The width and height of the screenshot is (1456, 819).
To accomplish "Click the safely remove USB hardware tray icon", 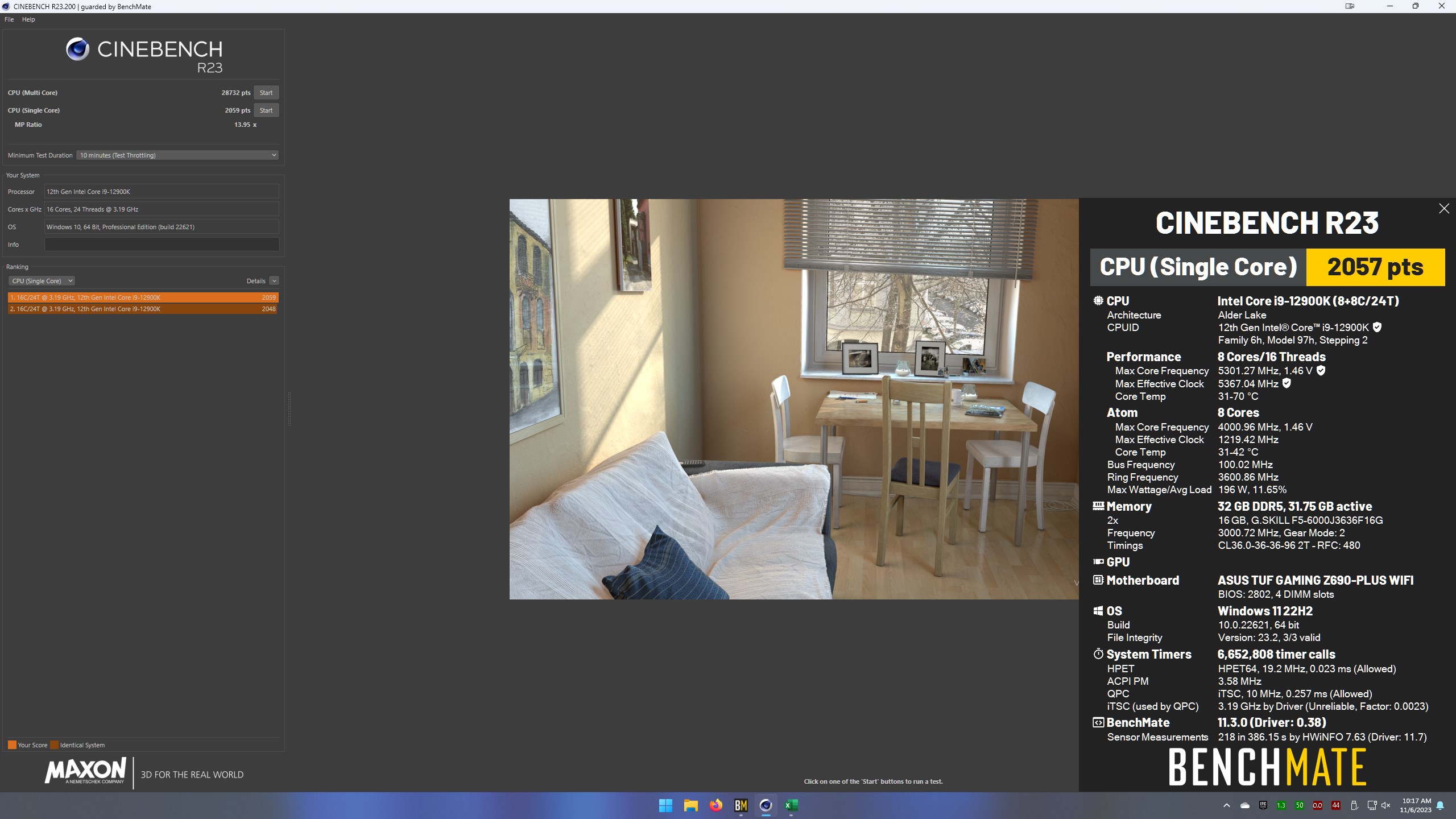I will tap(1354, 805).
